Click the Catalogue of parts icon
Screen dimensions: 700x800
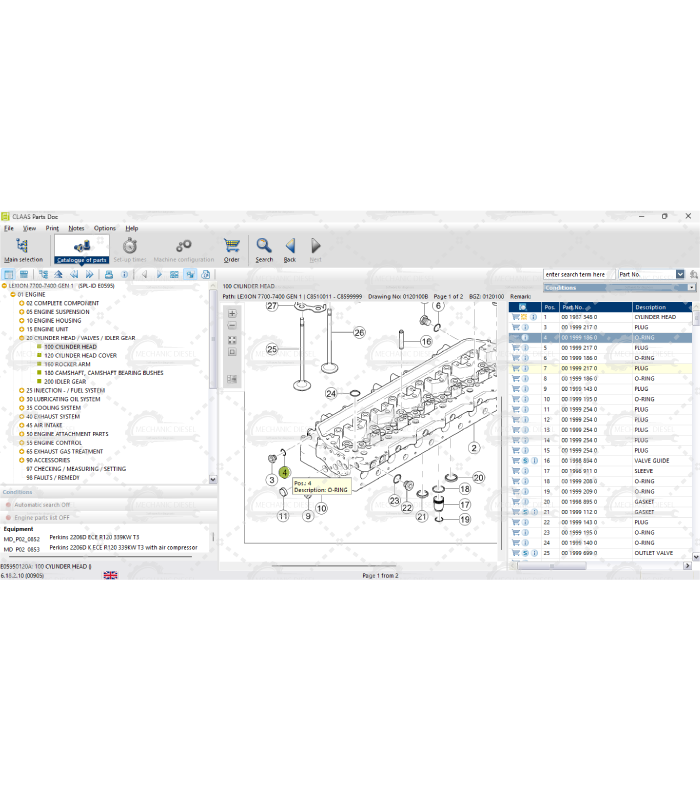(x=81, y=245)
